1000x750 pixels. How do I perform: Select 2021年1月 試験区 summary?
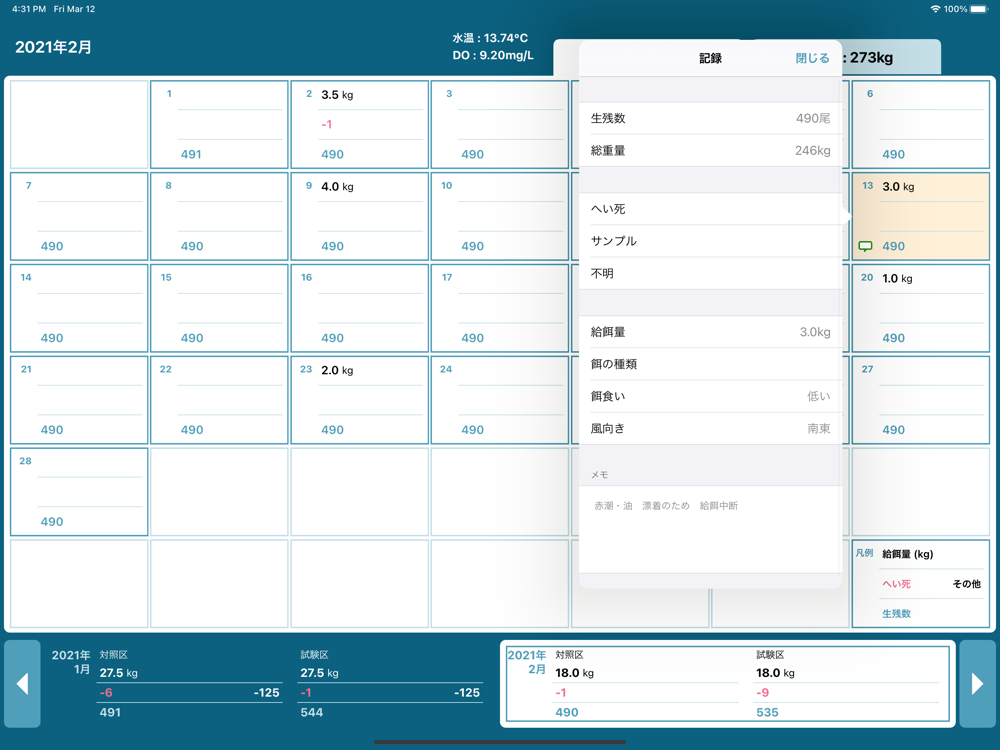[390, 684]
